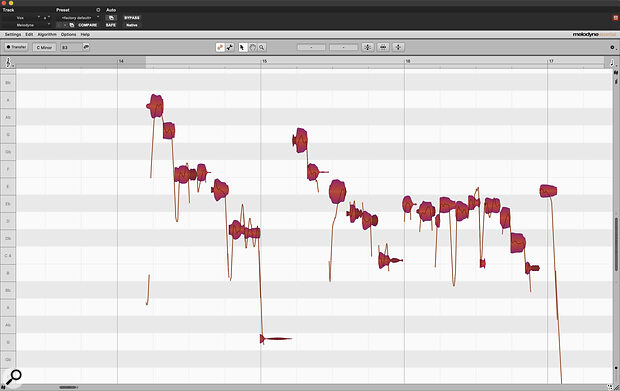Open the gear settings menu at right
The image size is (620, 391).
[x=612, y=47]
